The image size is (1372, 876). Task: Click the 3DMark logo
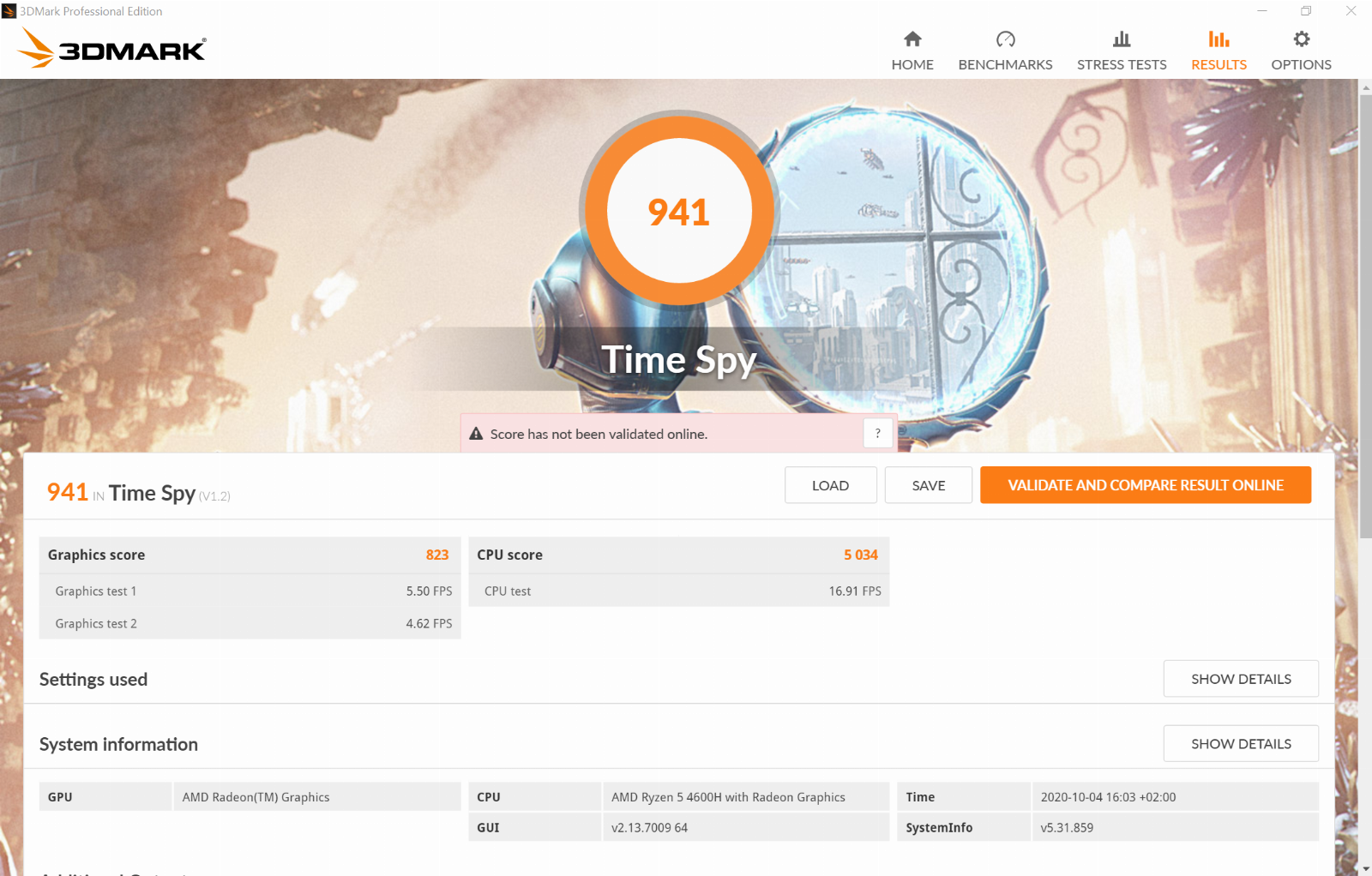click(x=111, y=48)
